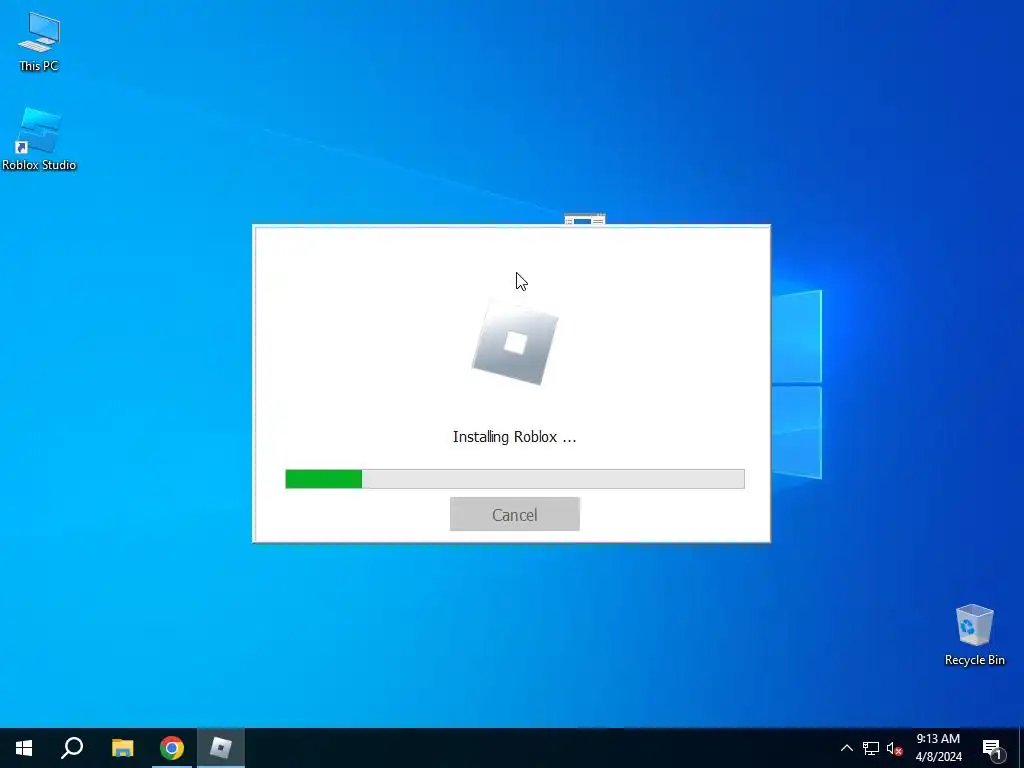Open the network status tray icon
Image resolution: width=1024 pixels, height=768 pixels.
pyautogui.click(x=871, y=748)
